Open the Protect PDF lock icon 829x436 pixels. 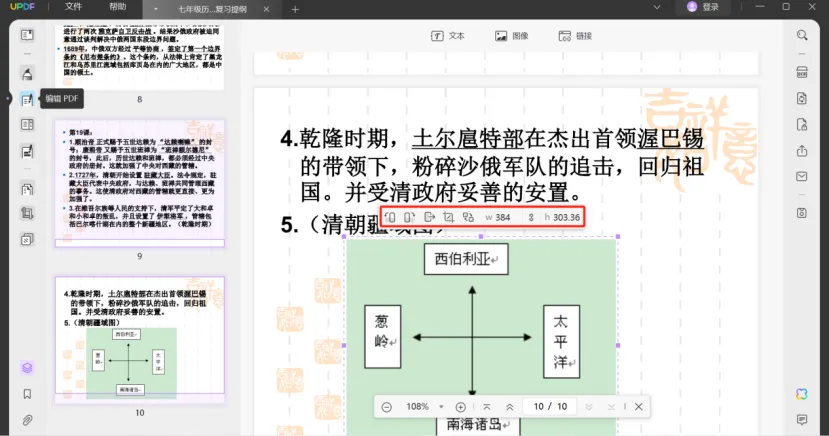click(802, 125)
